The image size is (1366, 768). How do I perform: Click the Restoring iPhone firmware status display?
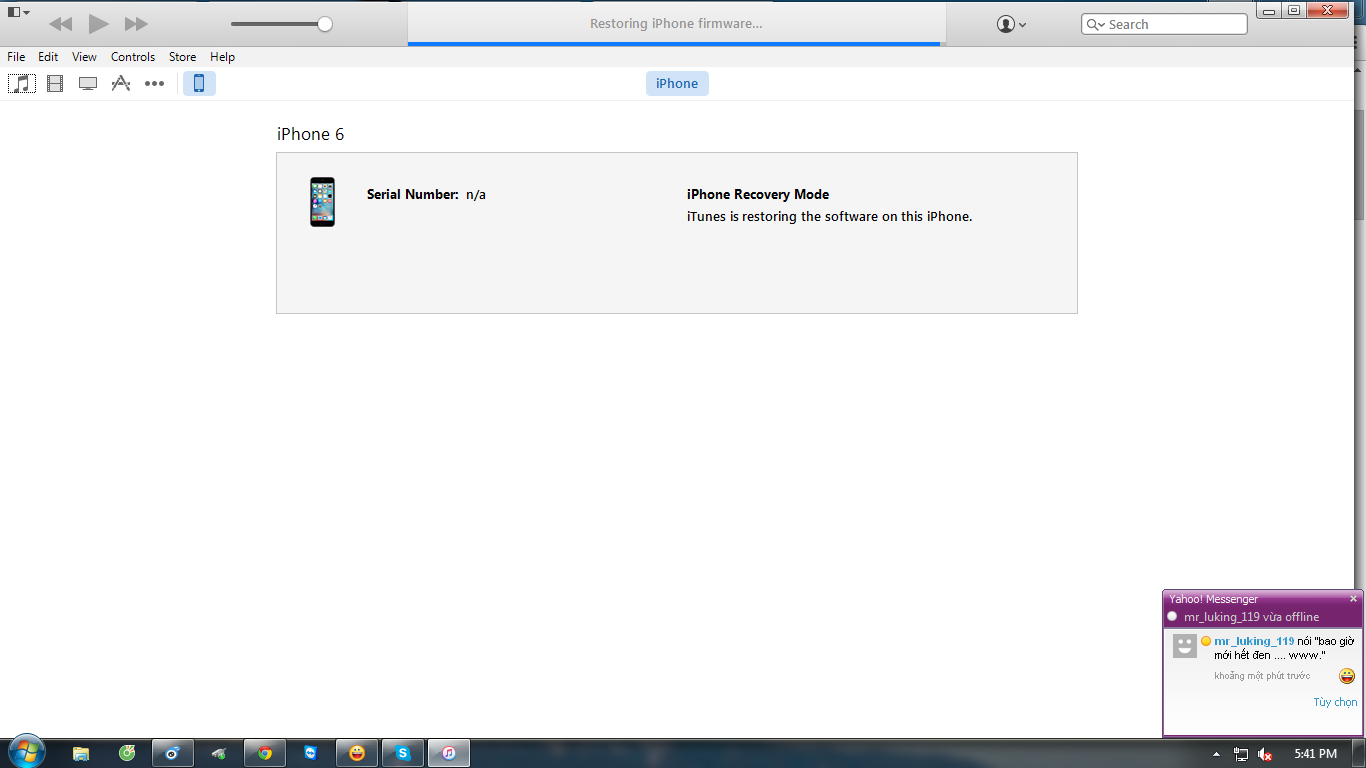tap(676, 23)
